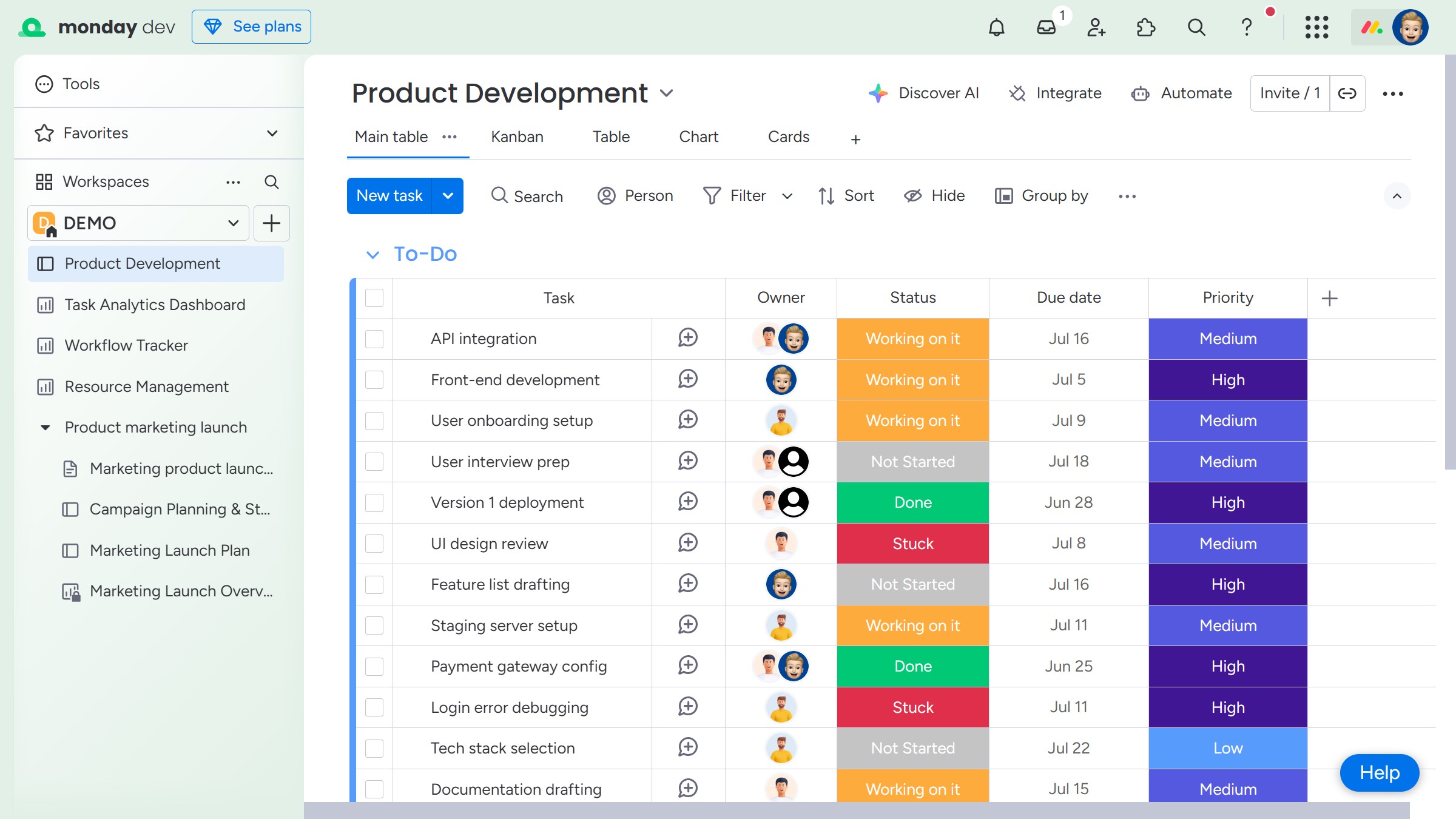Viewport: 1456px width, 819px height.
Task: Open board options three-dot menu
Action: [1393, 93]
